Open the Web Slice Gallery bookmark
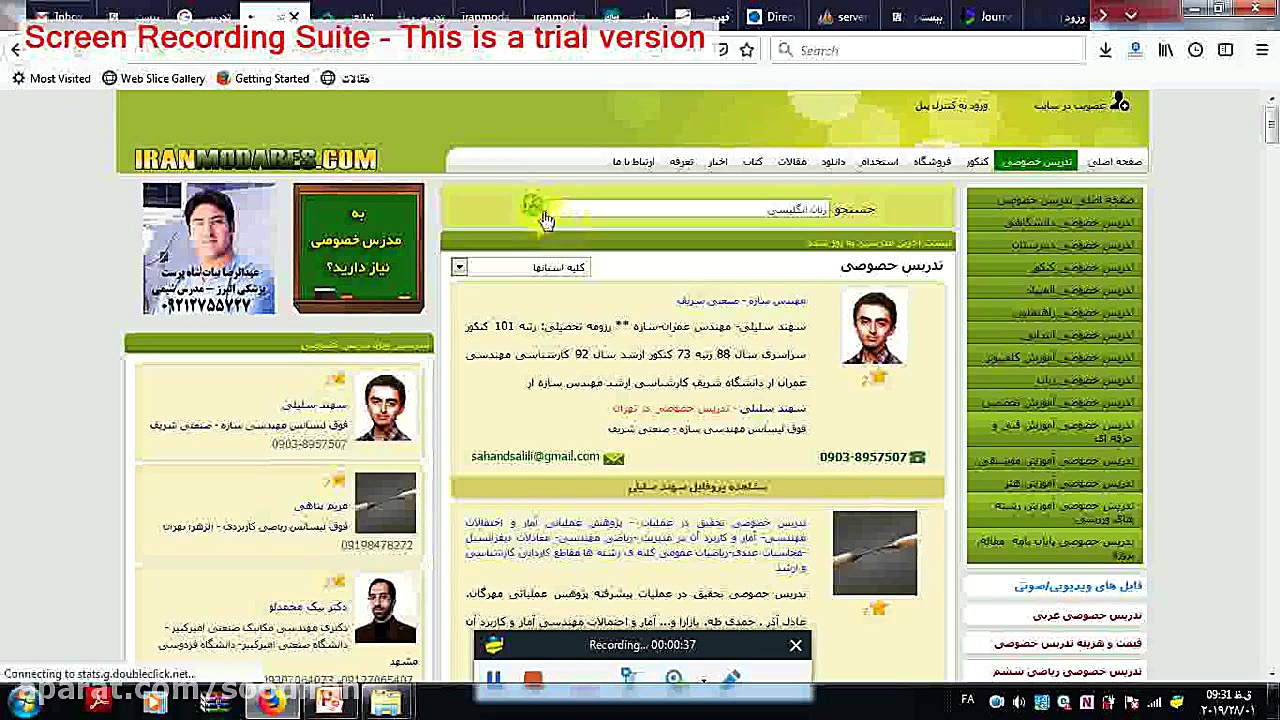 coord(153,78)
